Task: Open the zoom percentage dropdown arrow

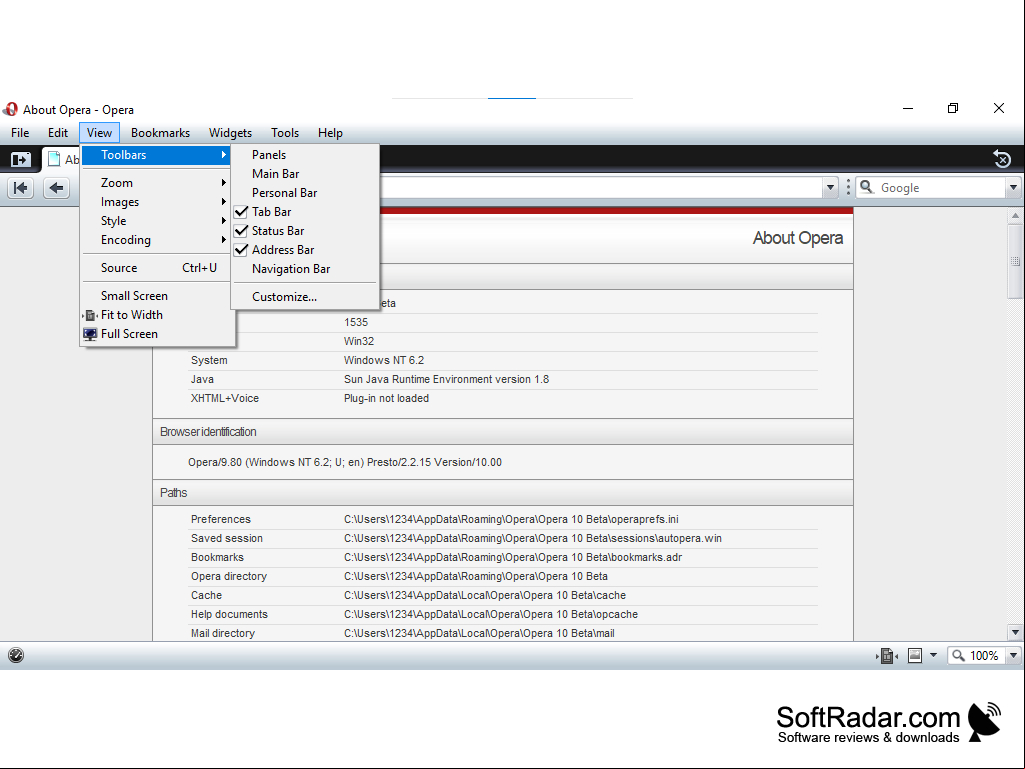Action: (x=1013, y=655)
